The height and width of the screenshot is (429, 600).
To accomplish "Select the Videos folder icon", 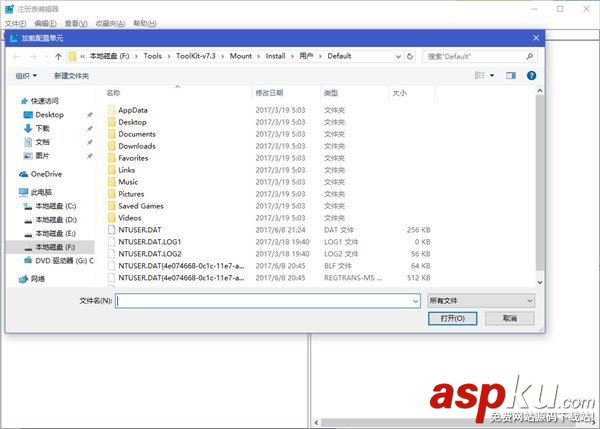I will tap(111, 218).
